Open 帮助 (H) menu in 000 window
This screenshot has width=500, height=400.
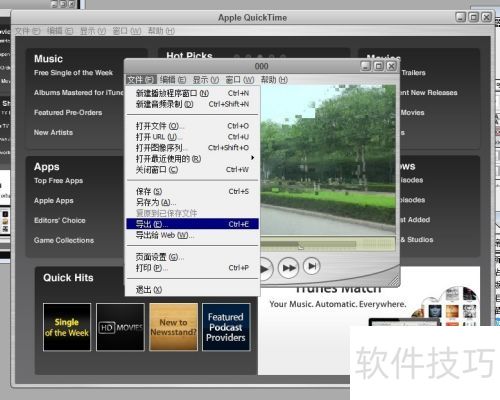(x=274, y=80)
